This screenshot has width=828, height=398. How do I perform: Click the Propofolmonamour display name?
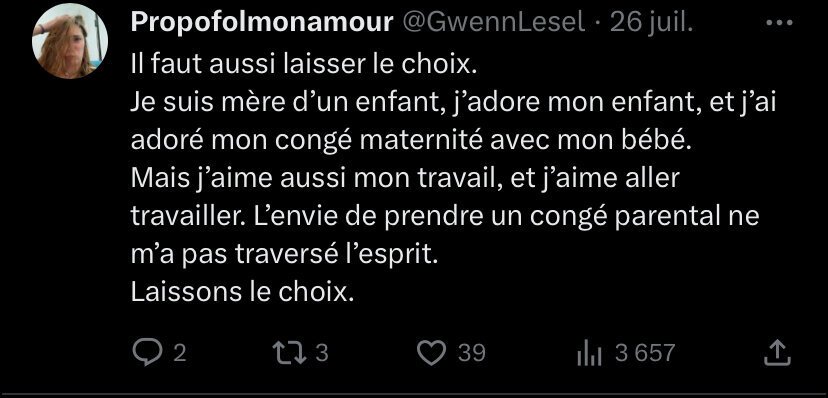point(262,23)
